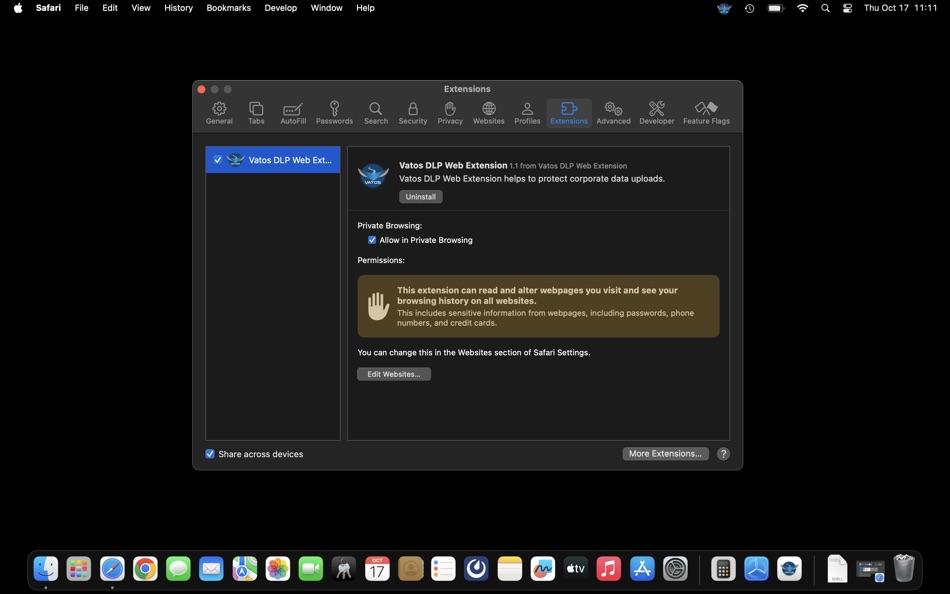950x594 pixels.
Task: Open App Store from the Dock
Action: (642, 569)
